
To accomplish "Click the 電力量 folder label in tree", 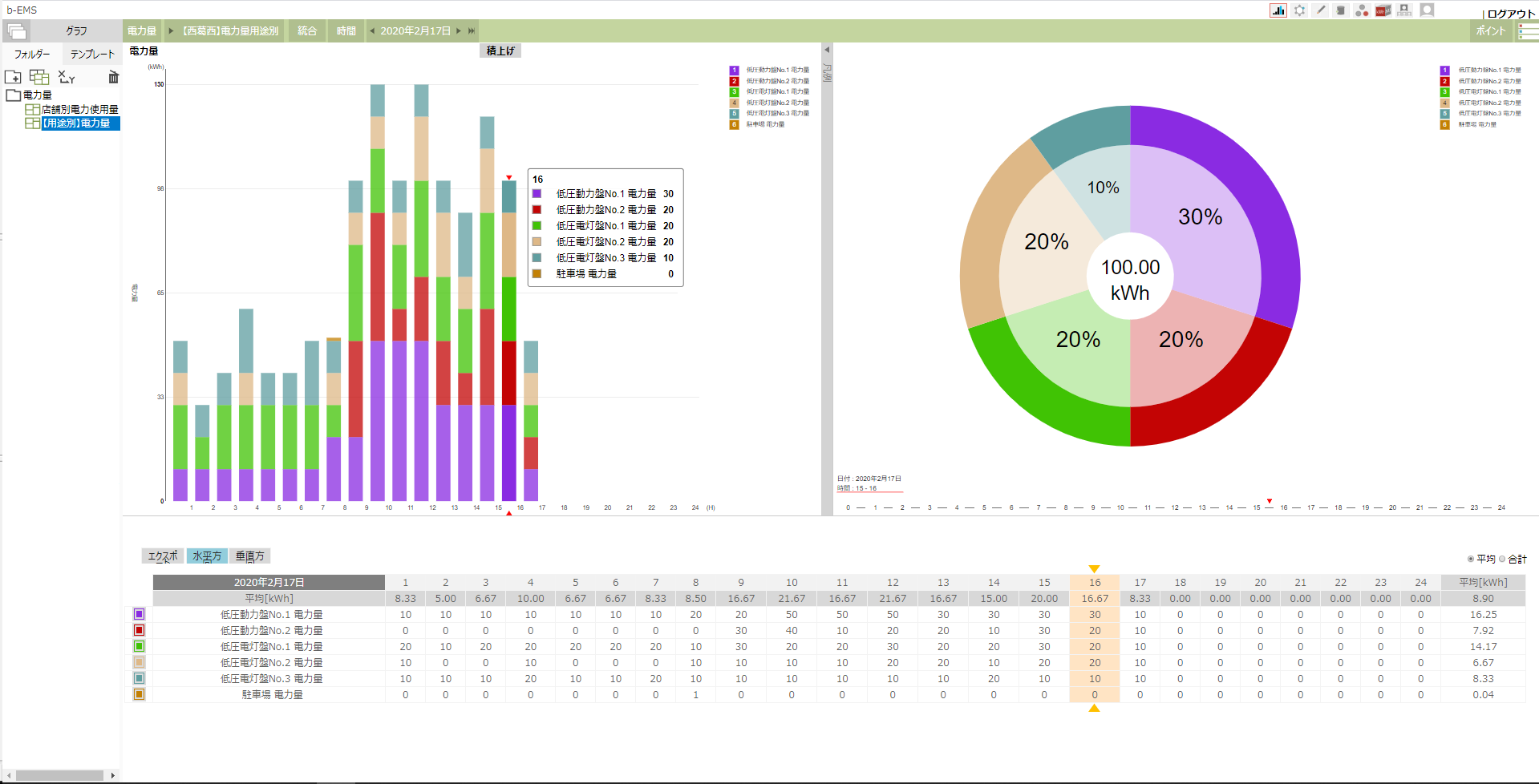I will 37,95.
